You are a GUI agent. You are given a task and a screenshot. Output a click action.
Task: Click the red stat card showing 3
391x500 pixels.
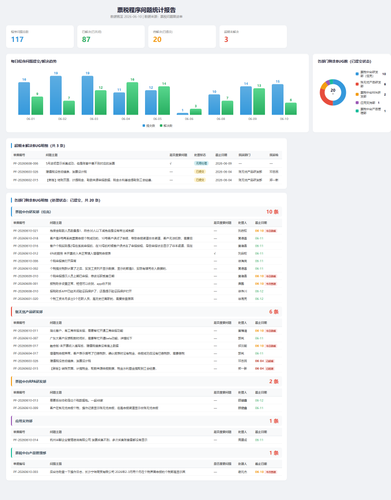coord(253,36)
